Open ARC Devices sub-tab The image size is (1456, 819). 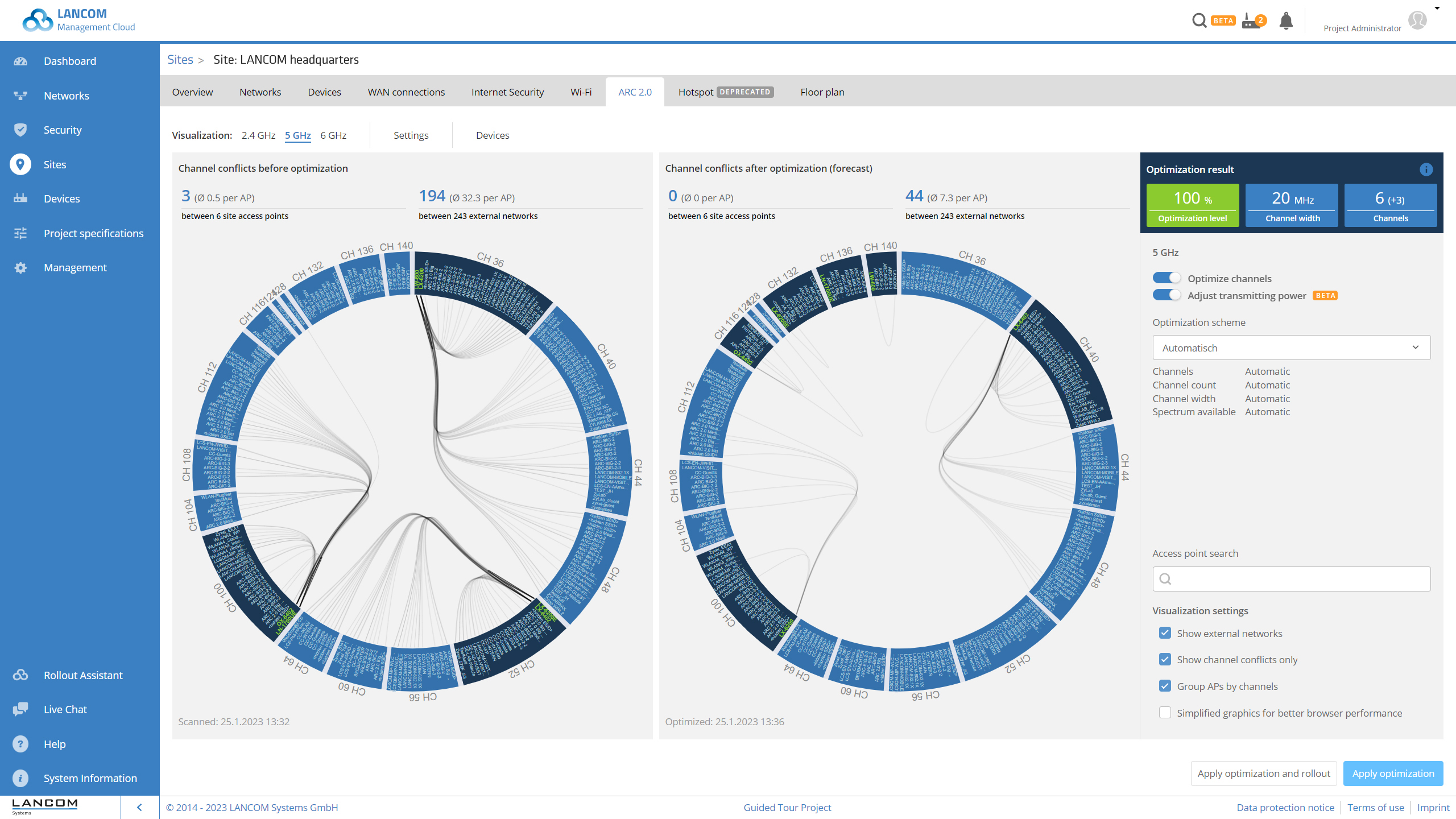[493, 135]
